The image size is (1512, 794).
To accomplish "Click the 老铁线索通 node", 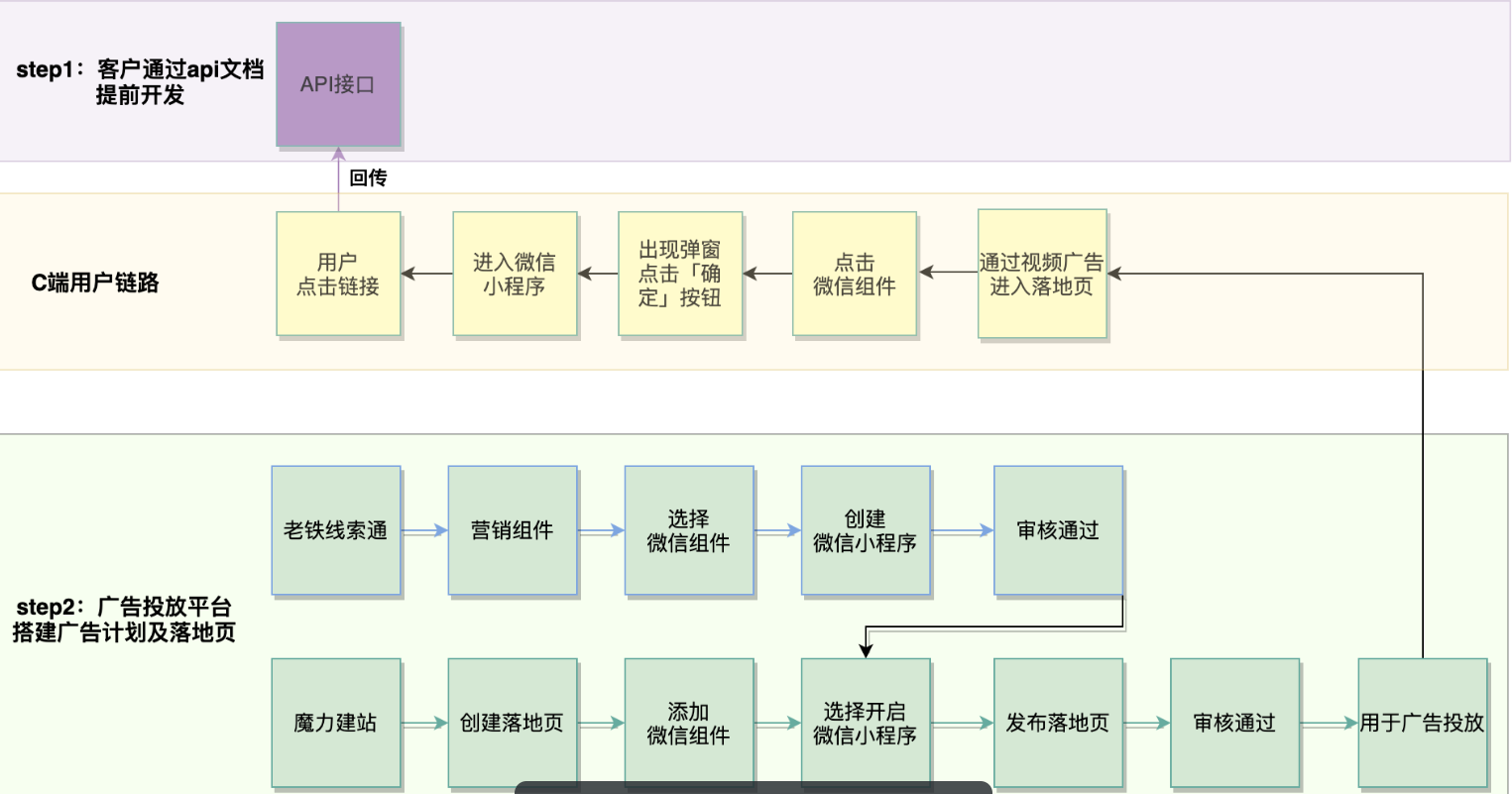I will (335, 529).
